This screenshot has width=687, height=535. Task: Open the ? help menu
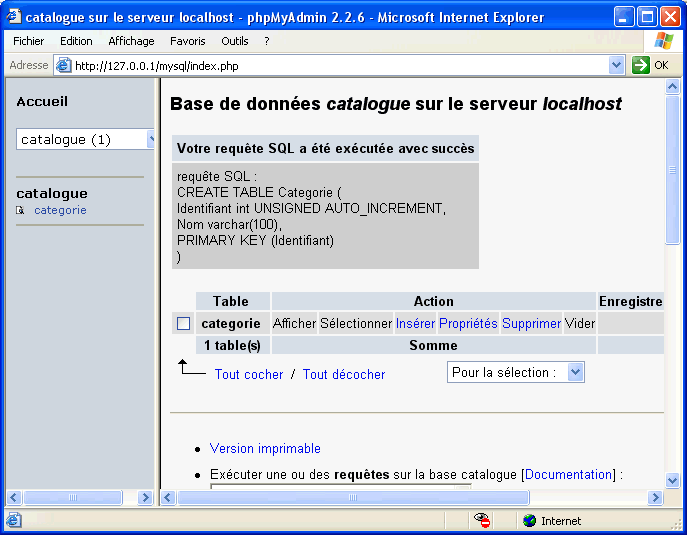tap(267, 41)
